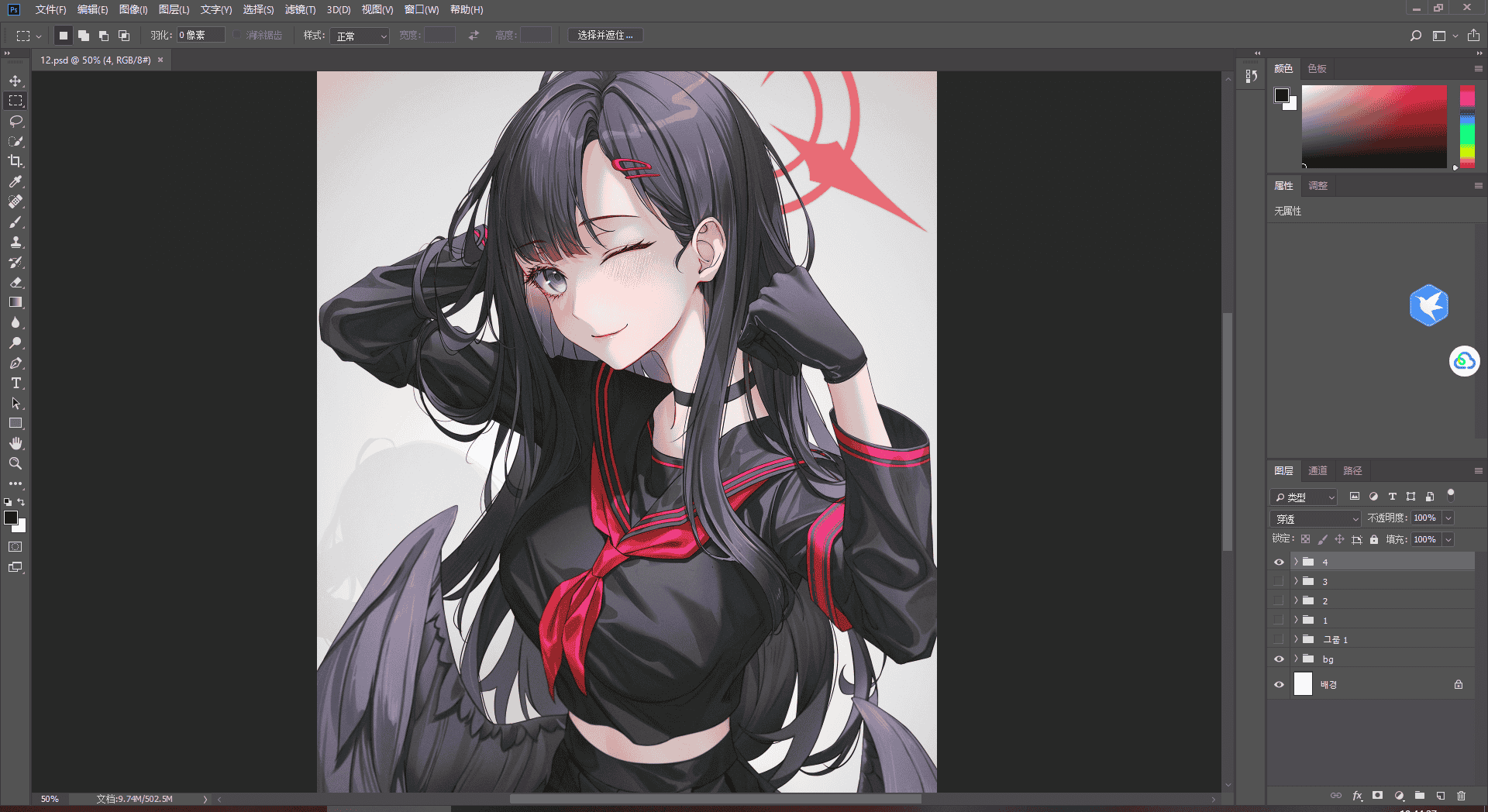This screenshot has width=1488, height=812.
Task: Select the Move tool
Action: click(15, 81)
